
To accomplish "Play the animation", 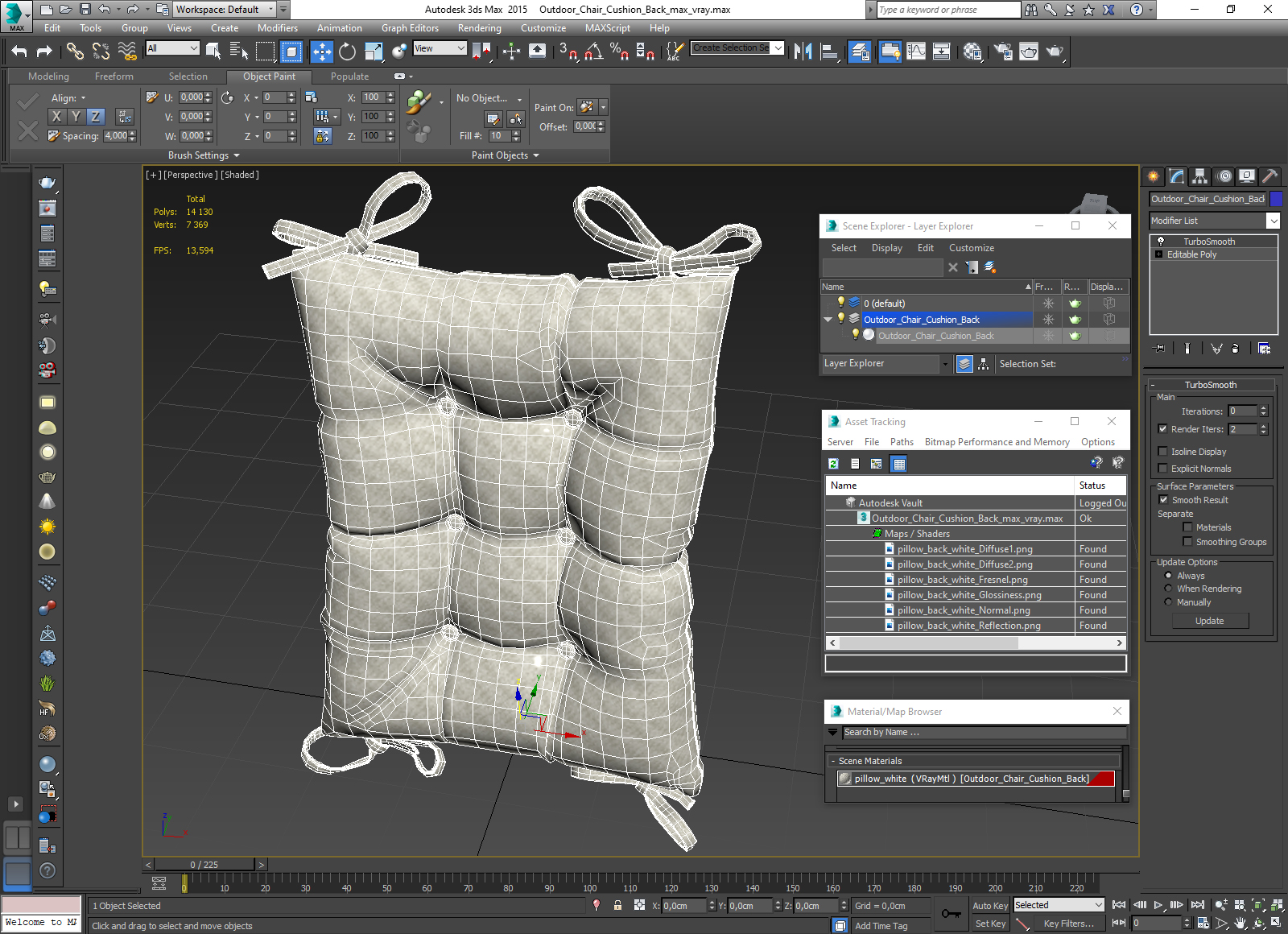I will (1158, 905).
